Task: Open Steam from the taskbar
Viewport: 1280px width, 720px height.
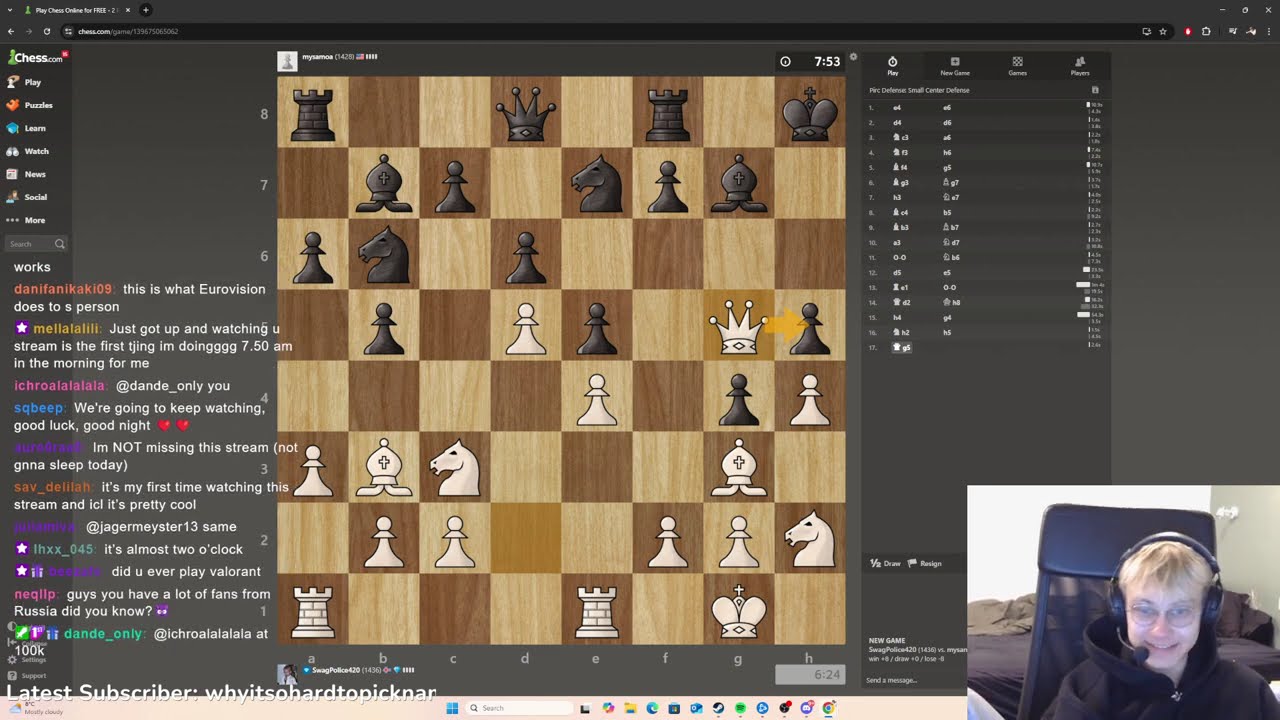Action: pos(718,708)
